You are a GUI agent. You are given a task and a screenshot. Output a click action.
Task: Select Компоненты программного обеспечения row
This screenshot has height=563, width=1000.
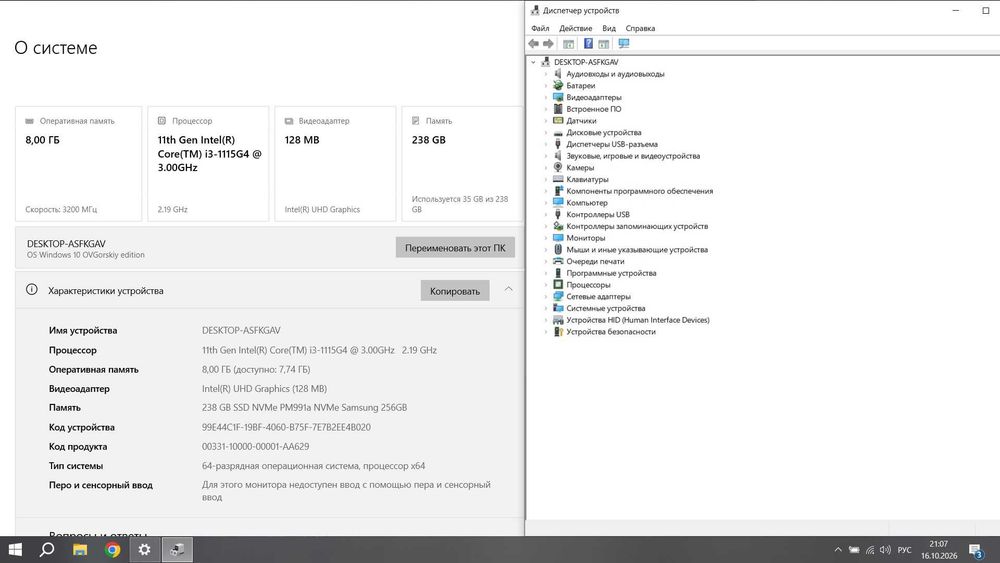click(640, 191)
